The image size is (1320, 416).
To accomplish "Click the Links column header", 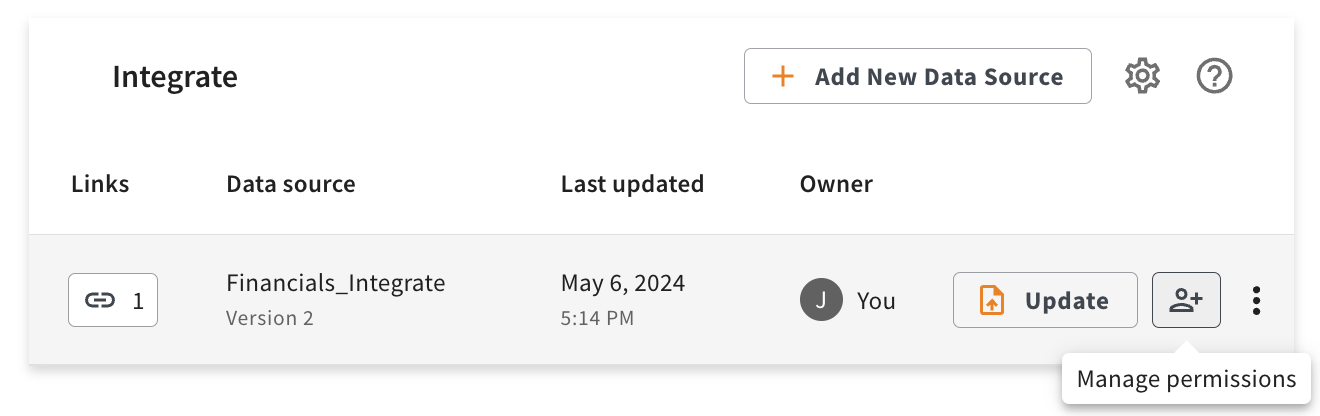I will 100,184.
